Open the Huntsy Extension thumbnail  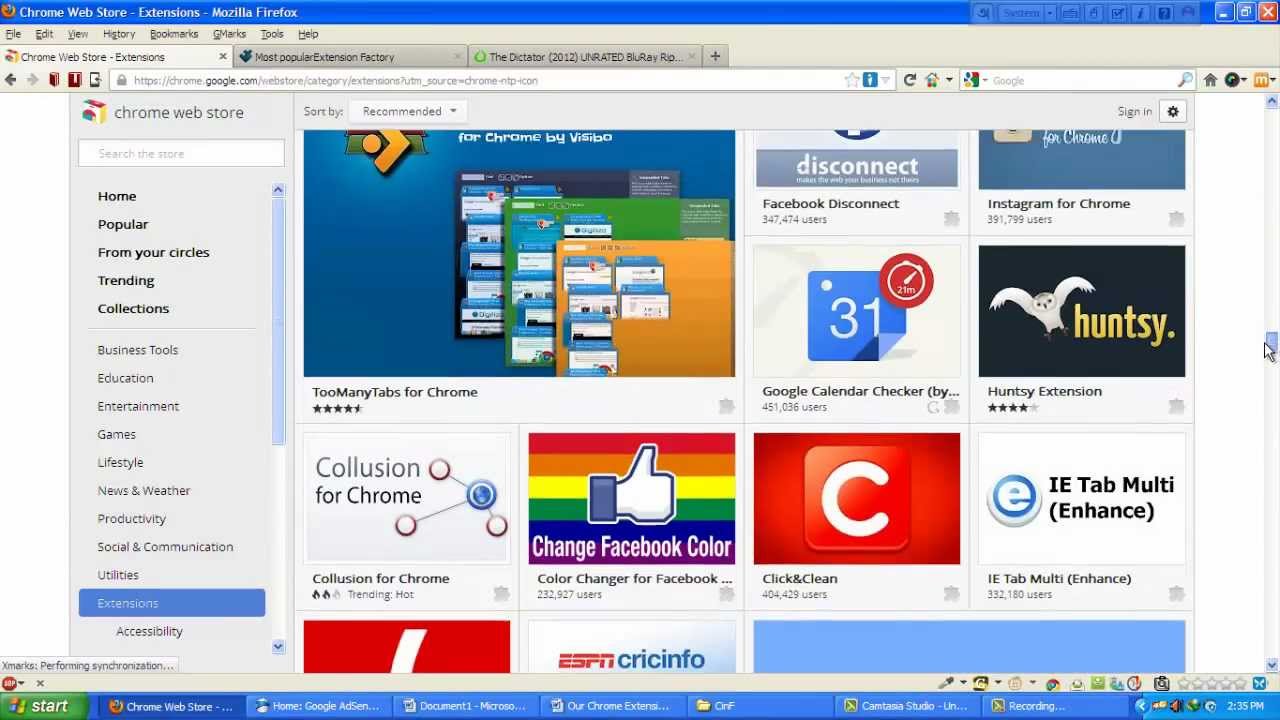1082,311
